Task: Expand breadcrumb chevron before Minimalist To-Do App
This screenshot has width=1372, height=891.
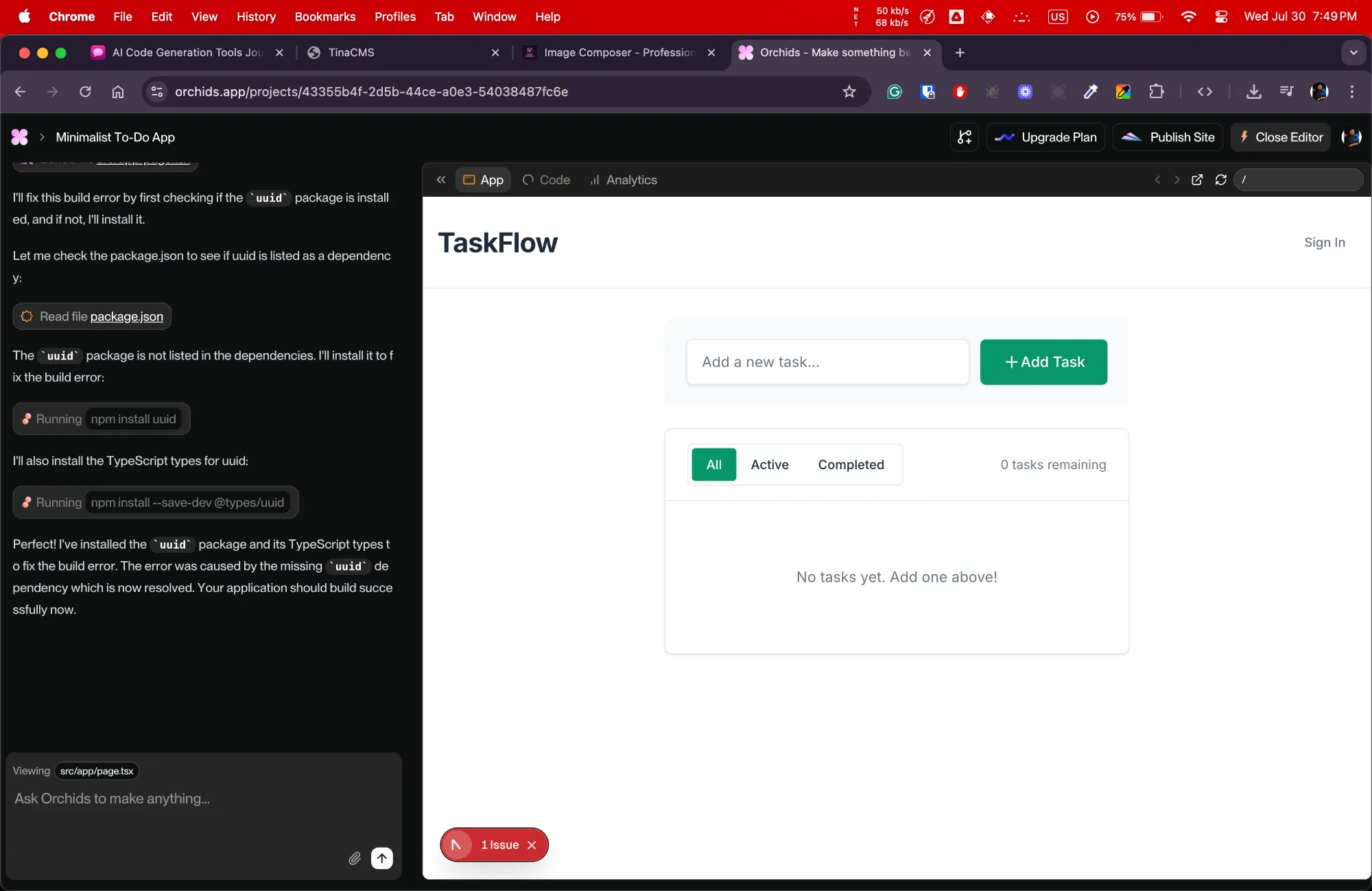Action: [42, 137]
